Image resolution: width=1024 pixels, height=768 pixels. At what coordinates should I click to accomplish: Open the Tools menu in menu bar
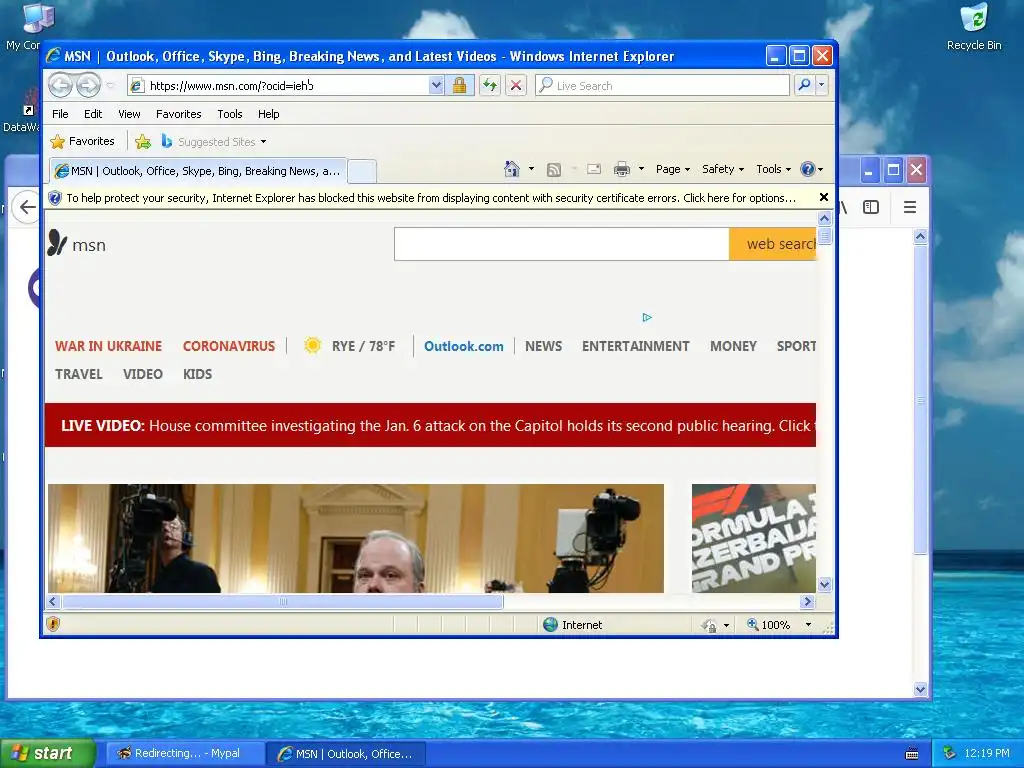(230, 114)
